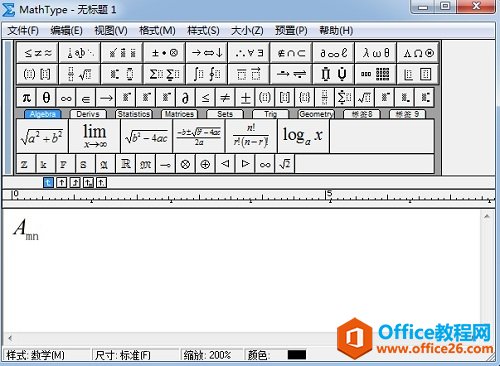Viewport: 500px width, 366px height.
Task: Insert the quadratic formula expression
Action: coord(199,136)
